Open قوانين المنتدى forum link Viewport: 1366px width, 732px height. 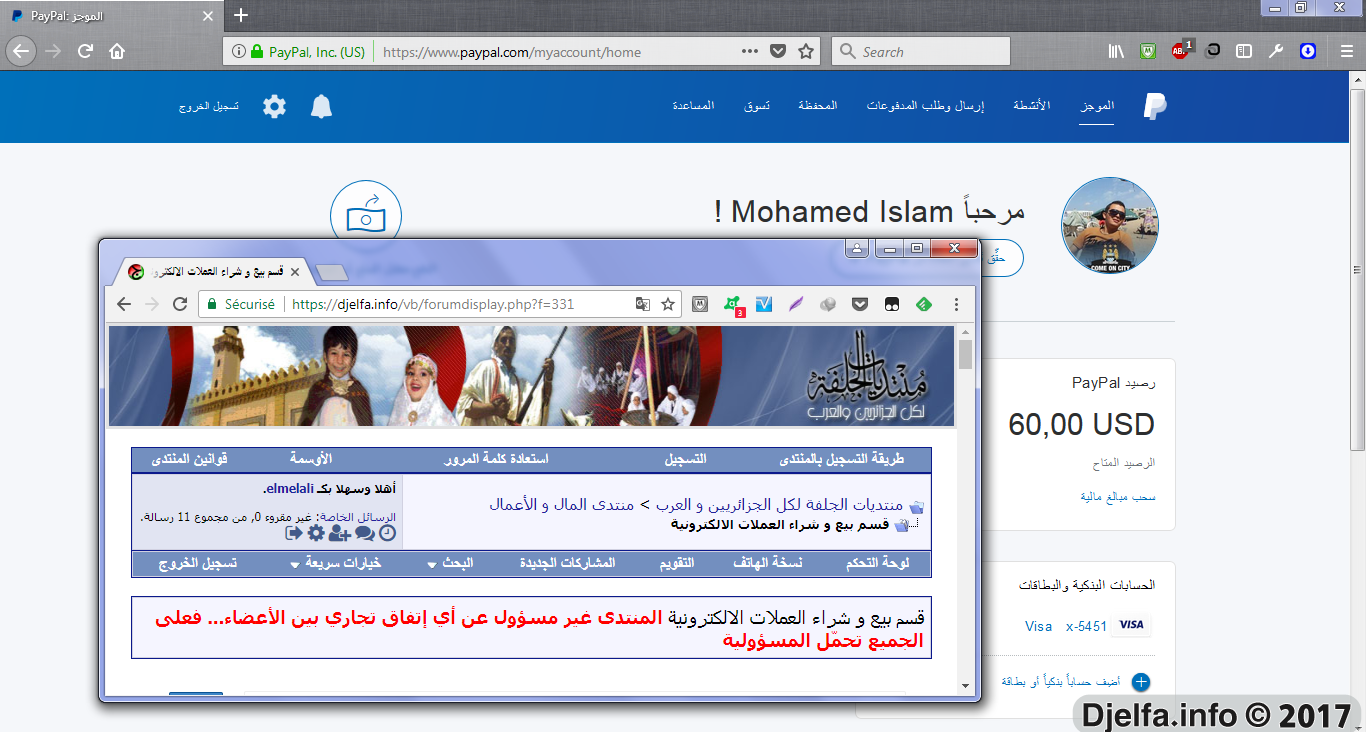pyautogui.click(x=190, y=459)
